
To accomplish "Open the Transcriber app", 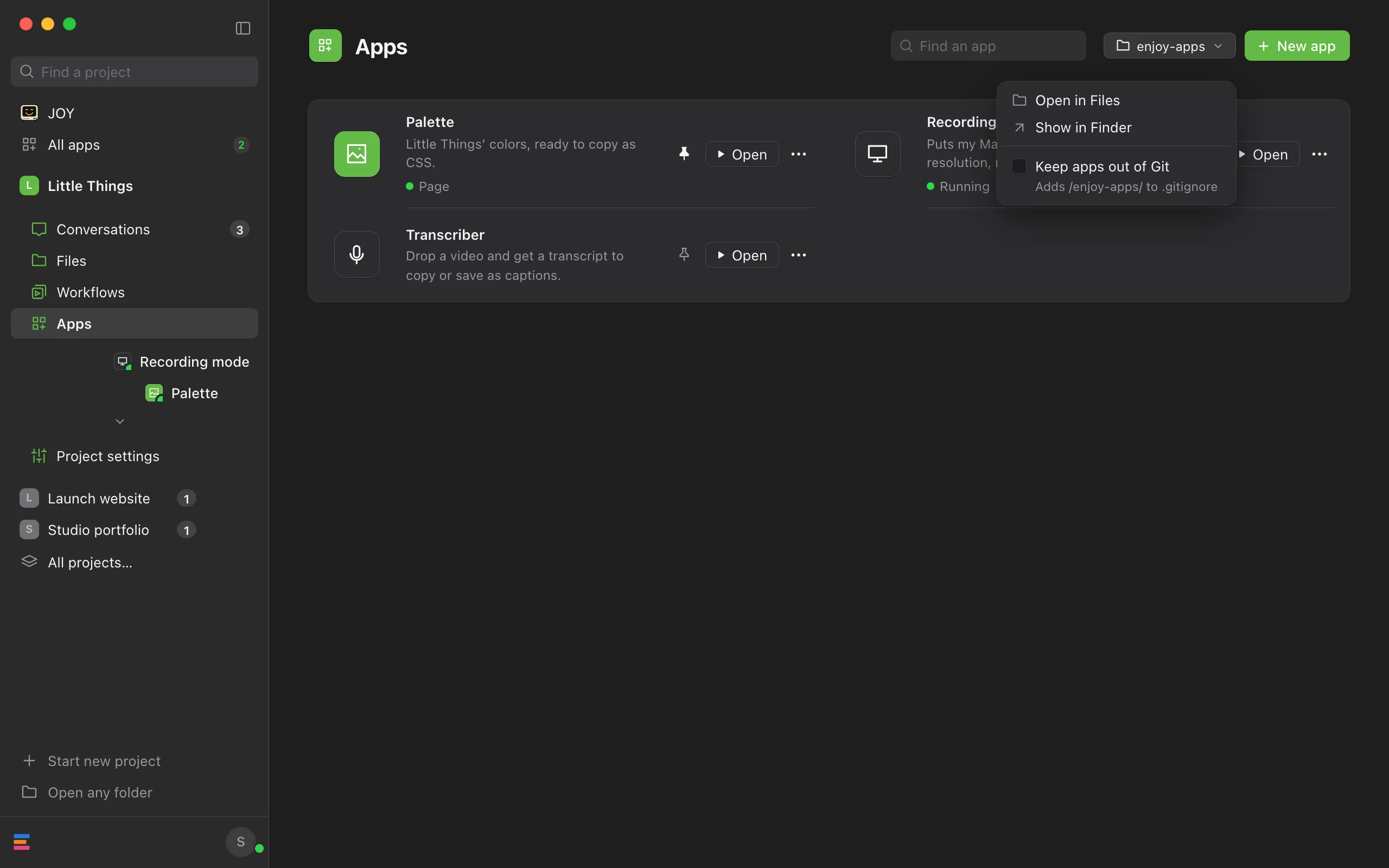I will [742, 255].
